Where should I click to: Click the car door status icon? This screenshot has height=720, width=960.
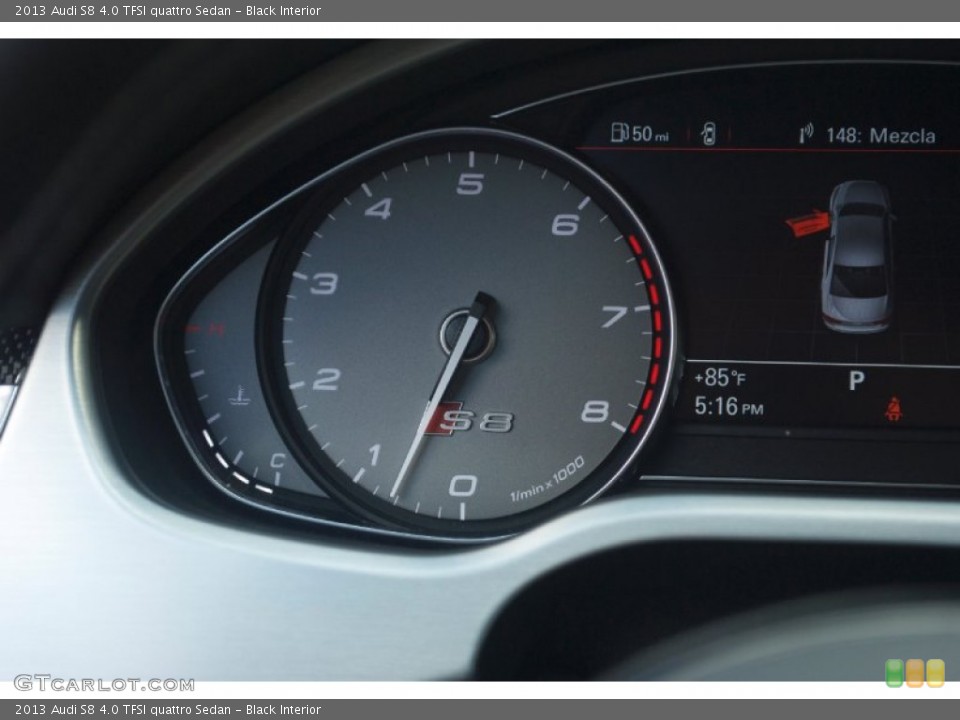point(708,133)
